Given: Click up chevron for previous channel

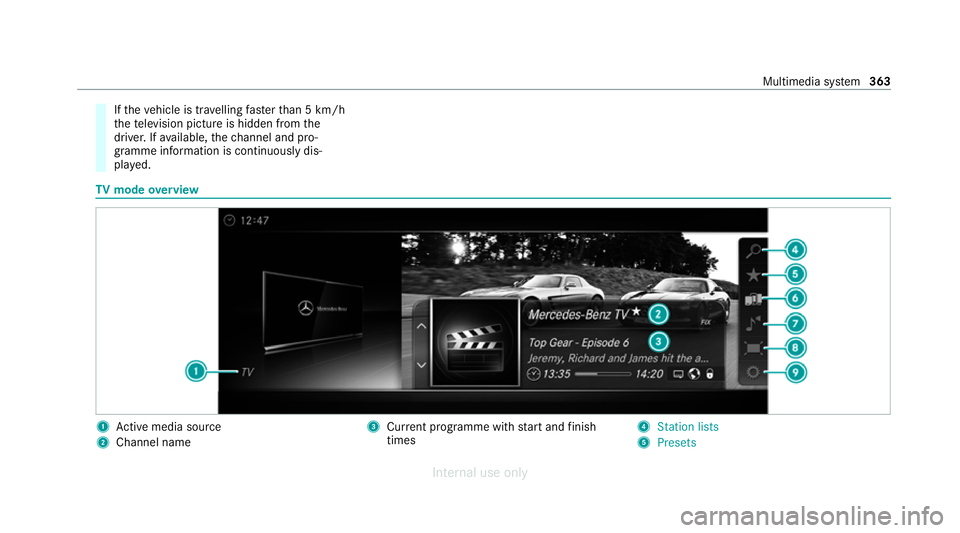Looking at the screenshot, I should [421, 326].
